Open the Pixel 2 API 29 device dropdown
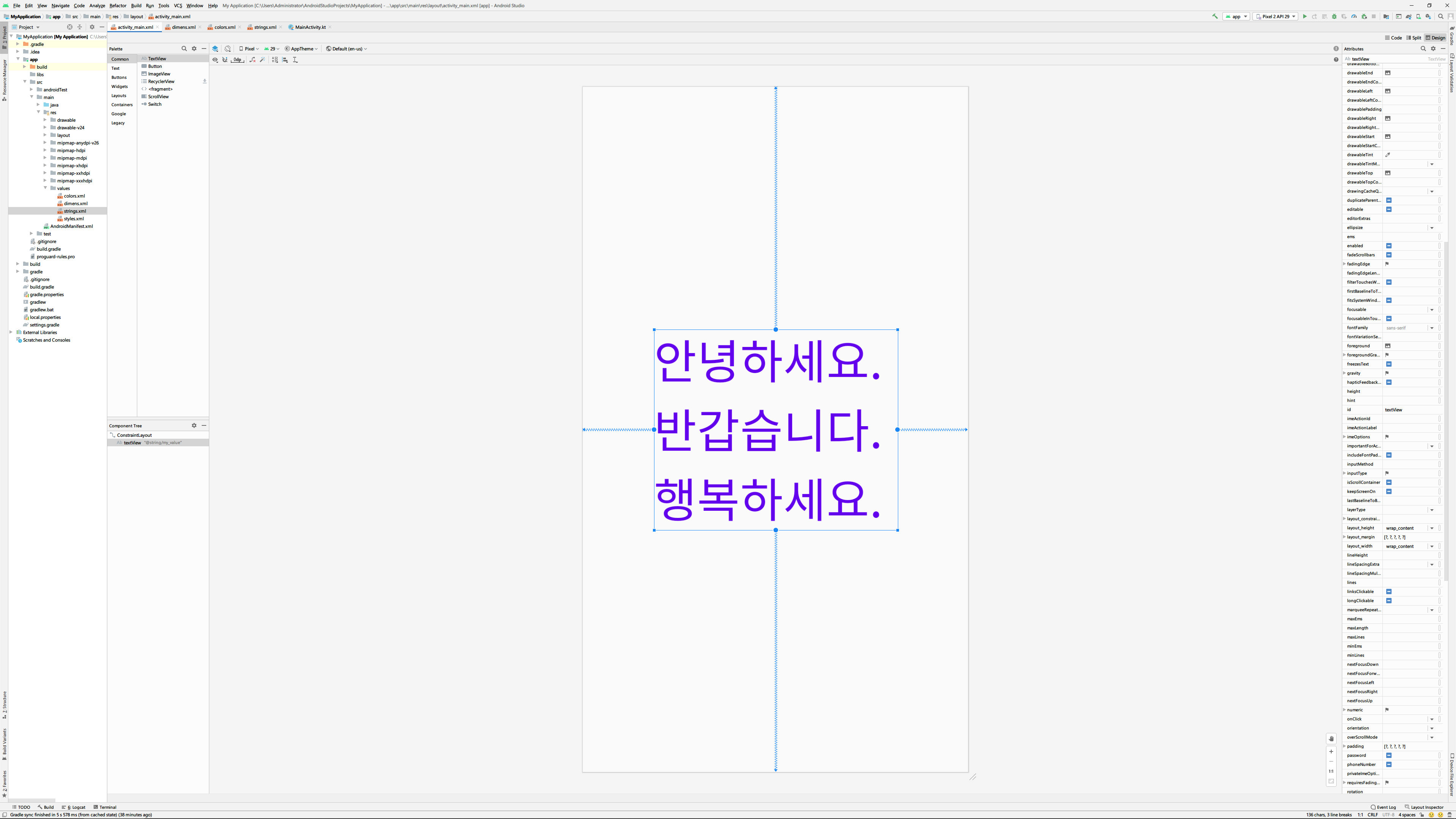This screenshot has height=819, width=1456. tap(1275, 16)
